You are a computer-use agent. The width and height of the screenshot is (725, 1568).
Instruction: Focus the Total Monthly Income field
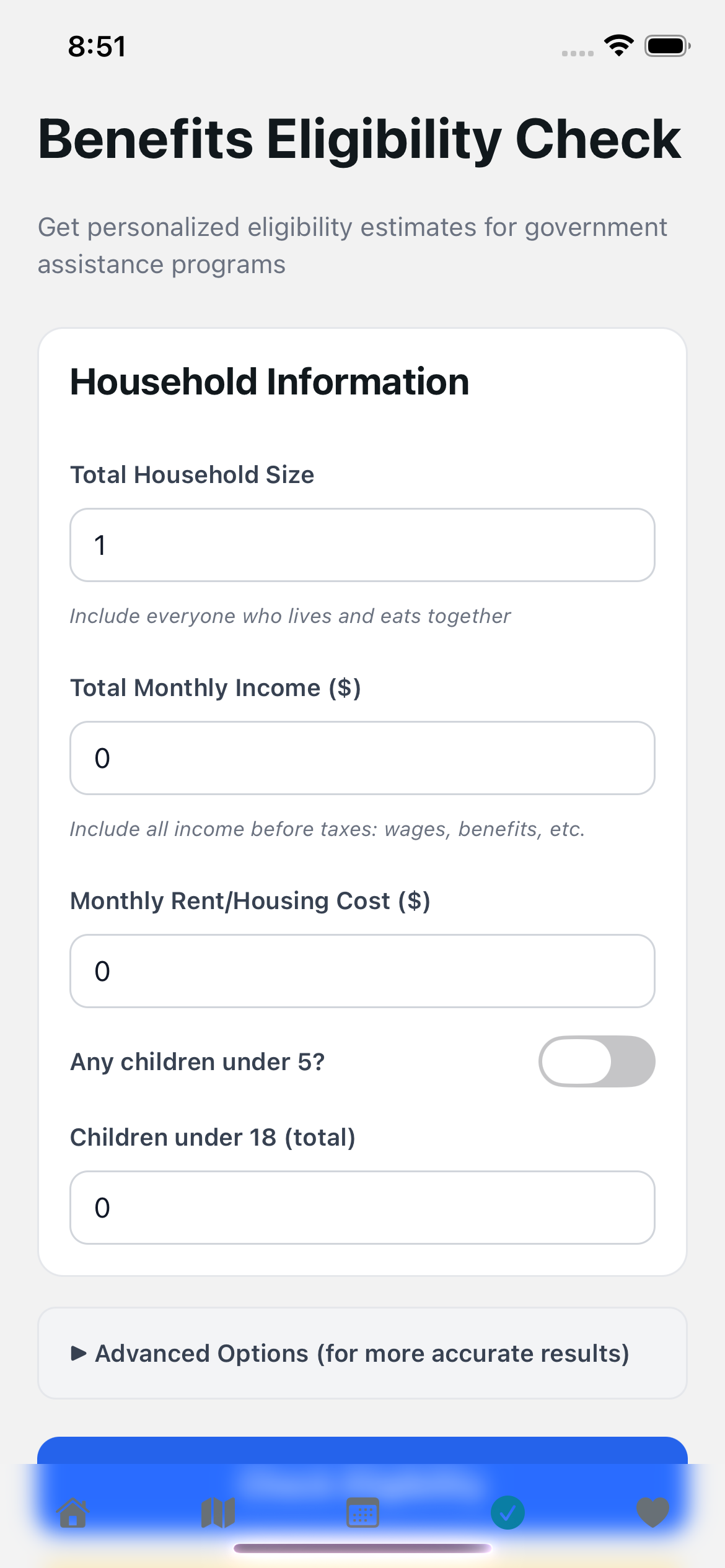pyautogui.click(x=362, y=758)
